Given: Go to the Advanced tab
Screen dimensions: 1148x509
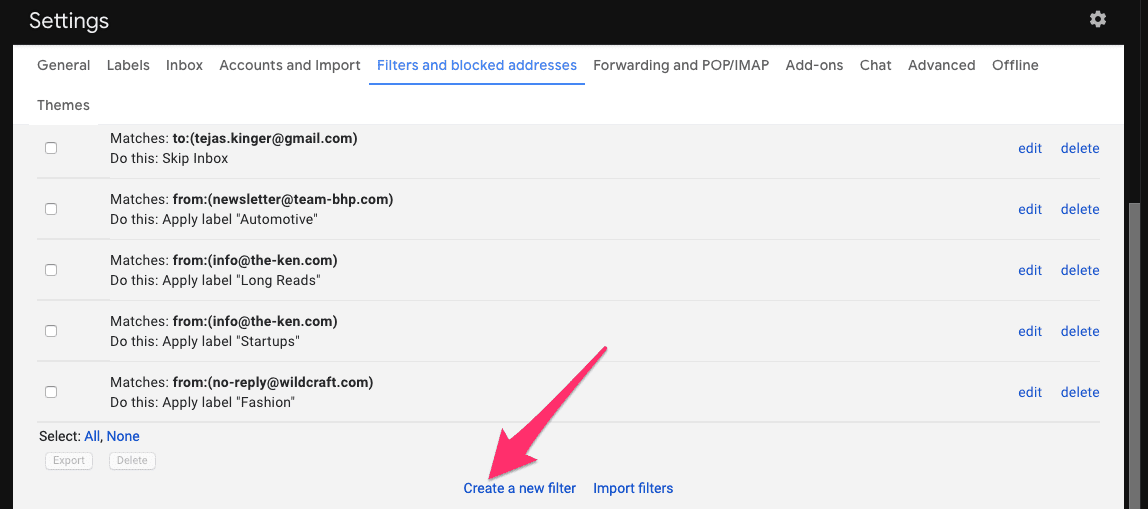Looking at the screenshot, I should click(x=942, y=65).
